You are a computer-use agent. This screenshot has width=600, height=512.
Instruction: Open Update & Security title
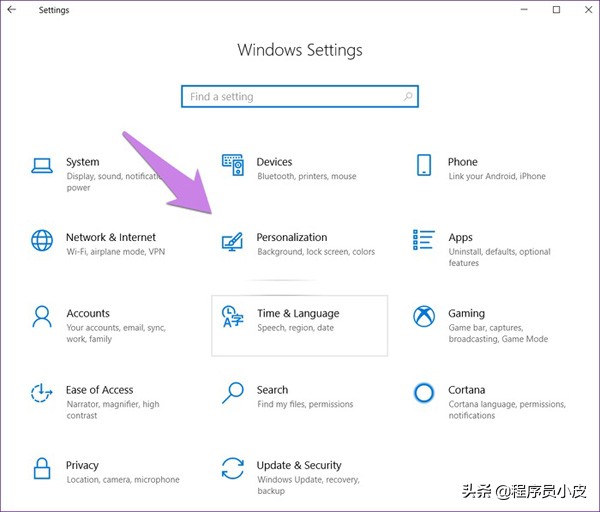tap(299, 465)
